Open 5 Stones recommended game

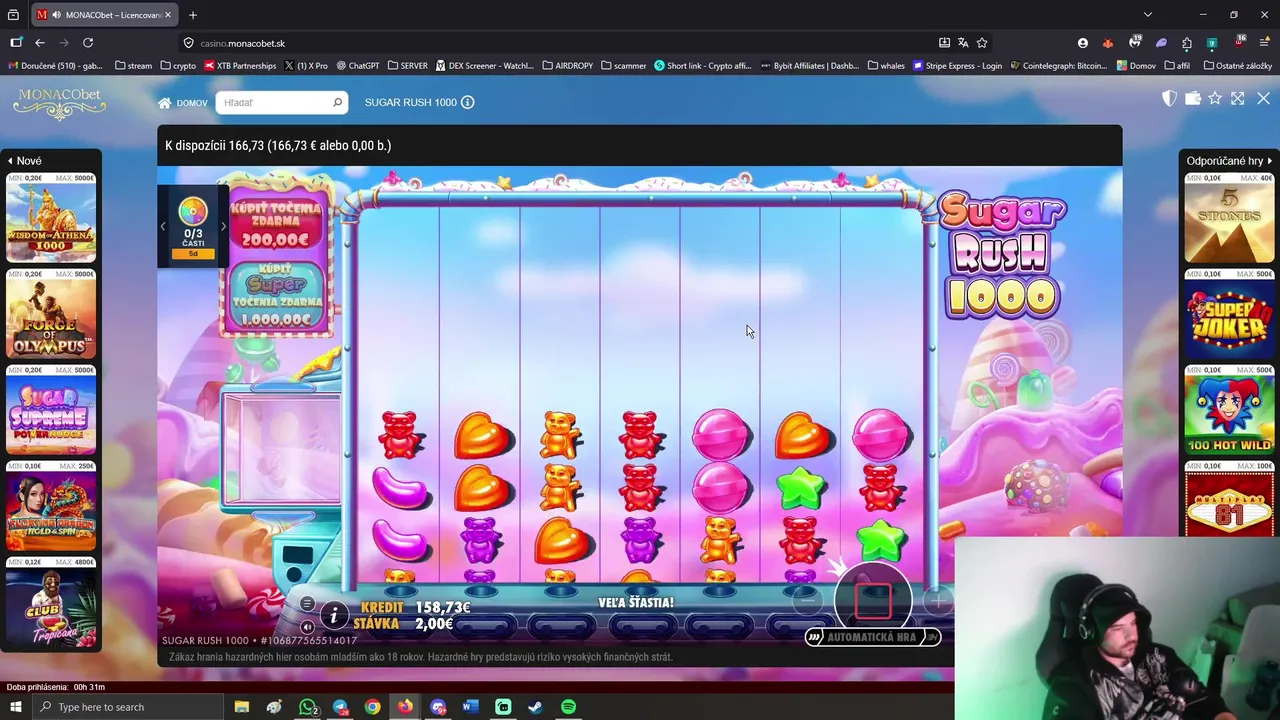coord(1229,218)
